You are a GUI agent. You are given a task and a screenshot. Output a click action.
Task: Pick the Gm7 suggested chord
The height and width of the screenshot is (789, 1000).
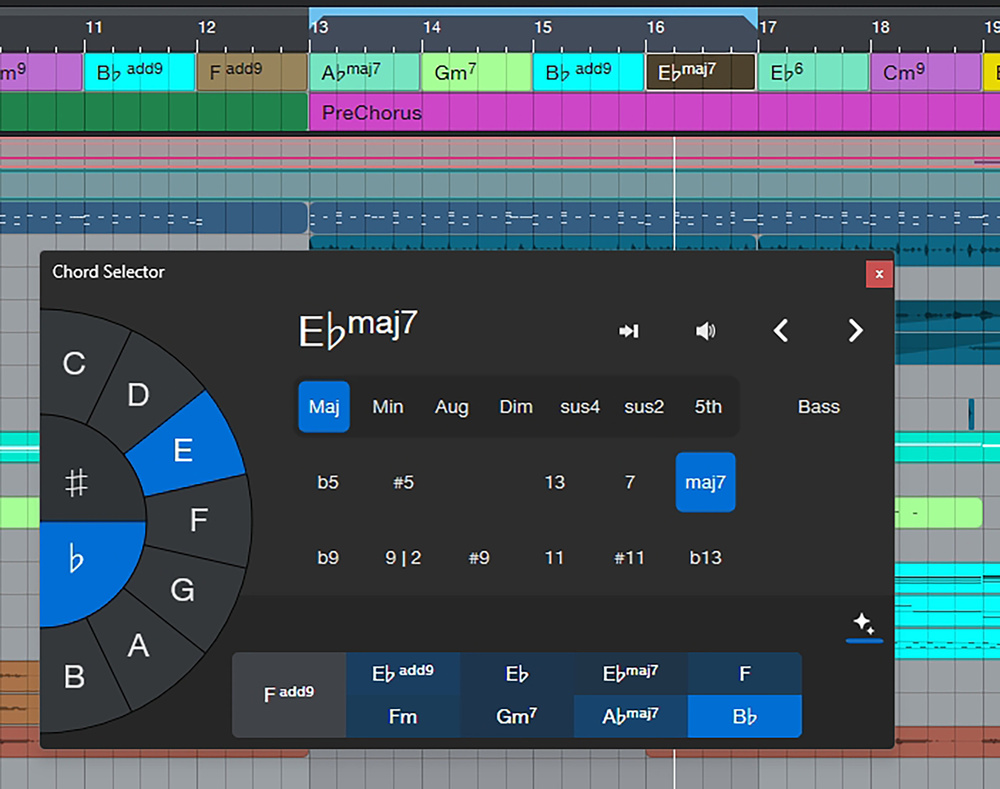tap(516, 717)
